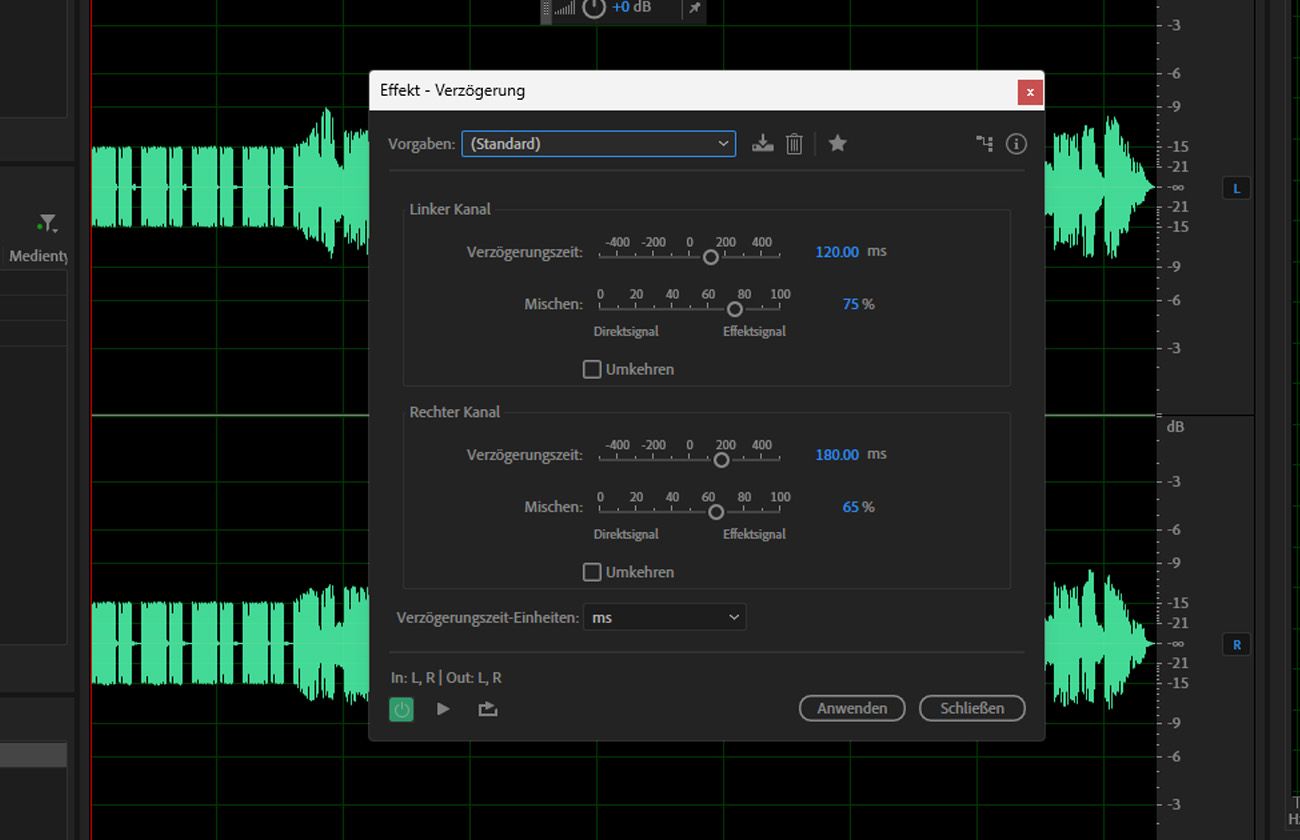Open the Verzögerungszeit-Einheiten dropdown
This screenshot has width=1300, height=840.
pyautogui.click(x=664, y=618)
